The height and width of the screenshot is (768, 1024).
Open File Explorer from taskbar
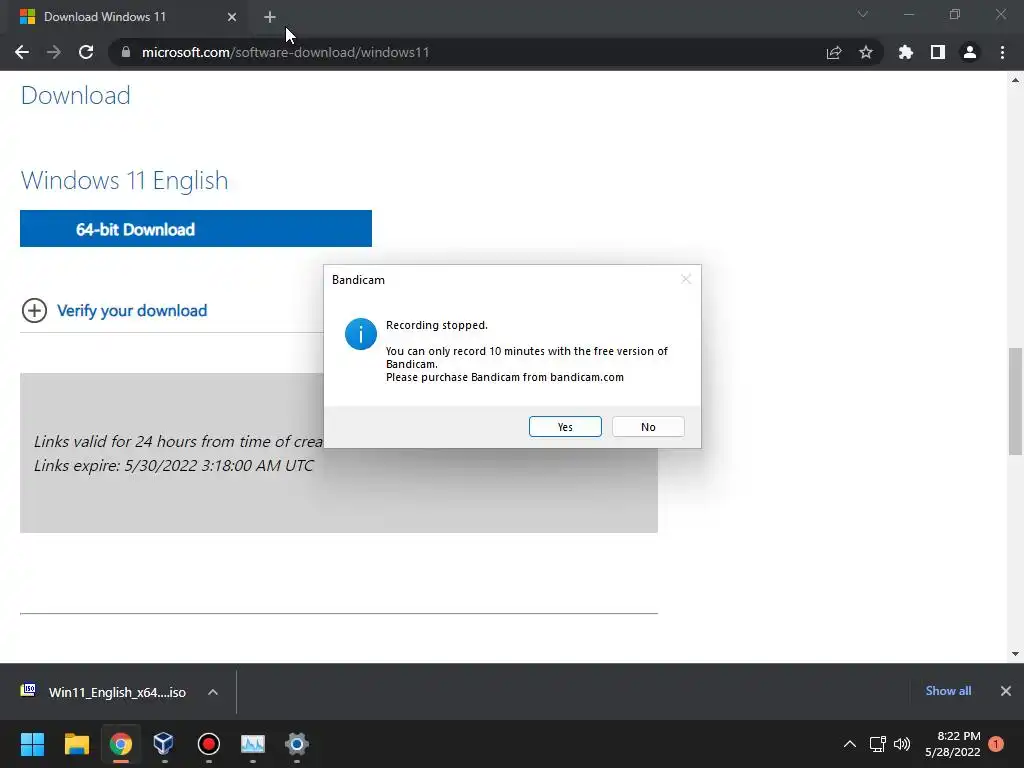[x=76, y=744]
